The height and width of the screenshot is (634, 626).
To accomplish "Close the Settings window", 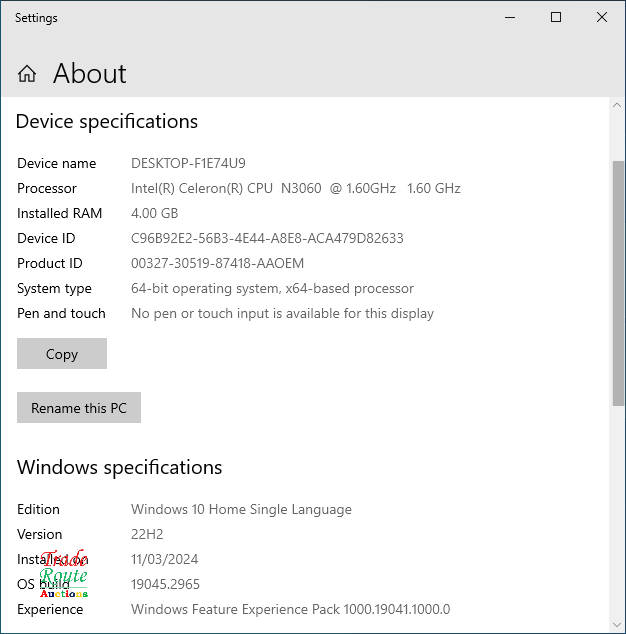I will [602, 17].
